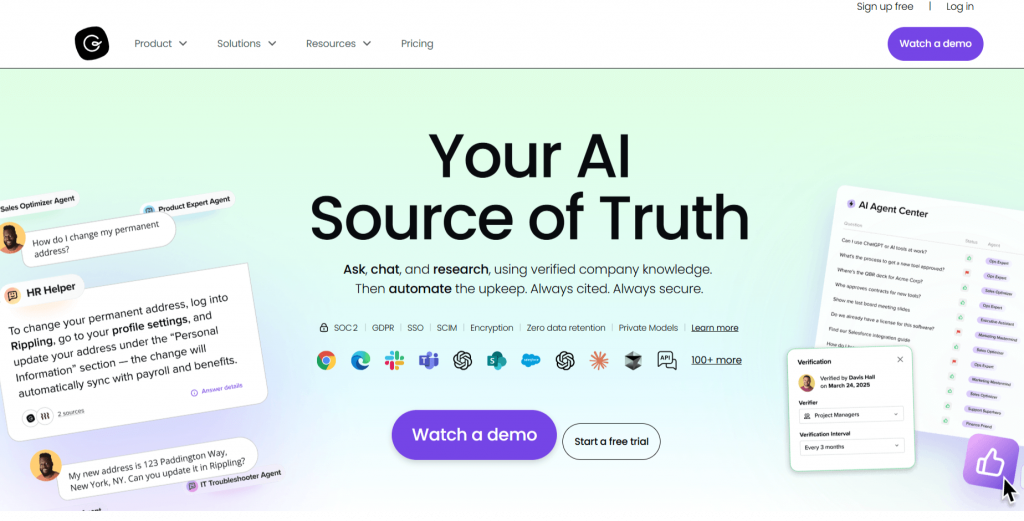Image resolution: width=1024 pixels, height=521 pixels.
Task: Select the Google Chrome integration icon
Action: (327, 360)
